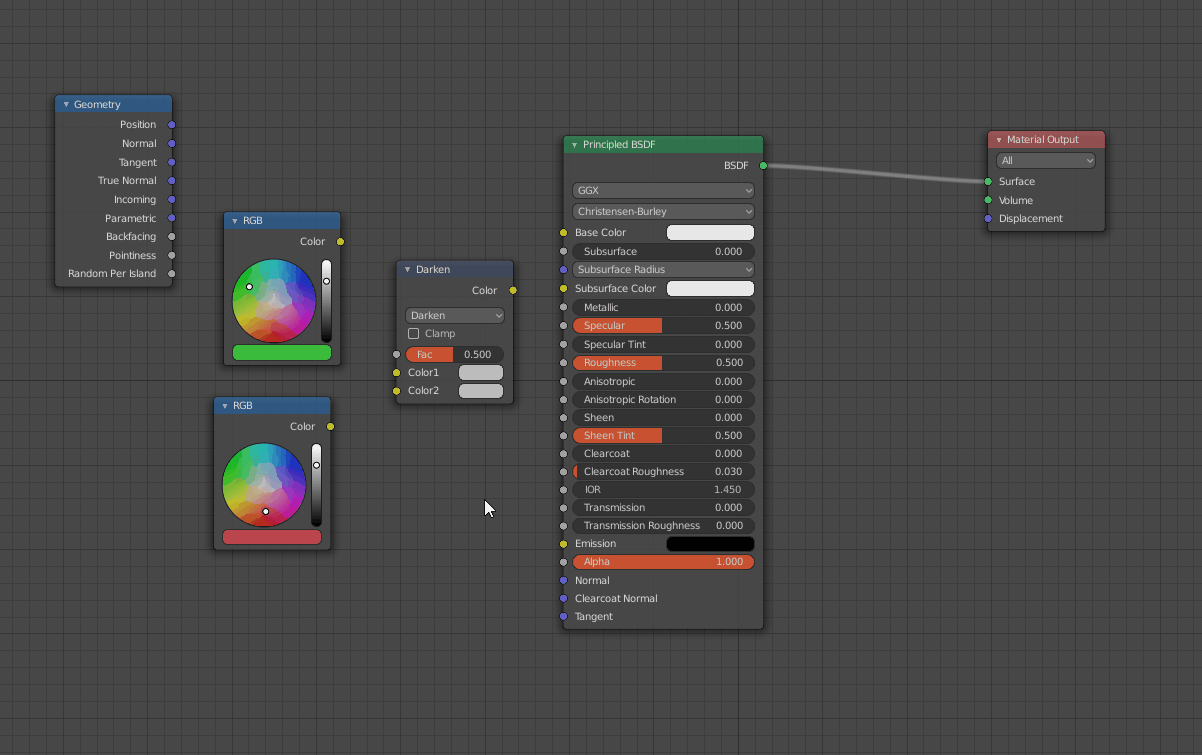The height and width of the screenshot is (755, 1202).
Task: Click the Color1 input socket on Darken
Action: click(x=396, y=372)
